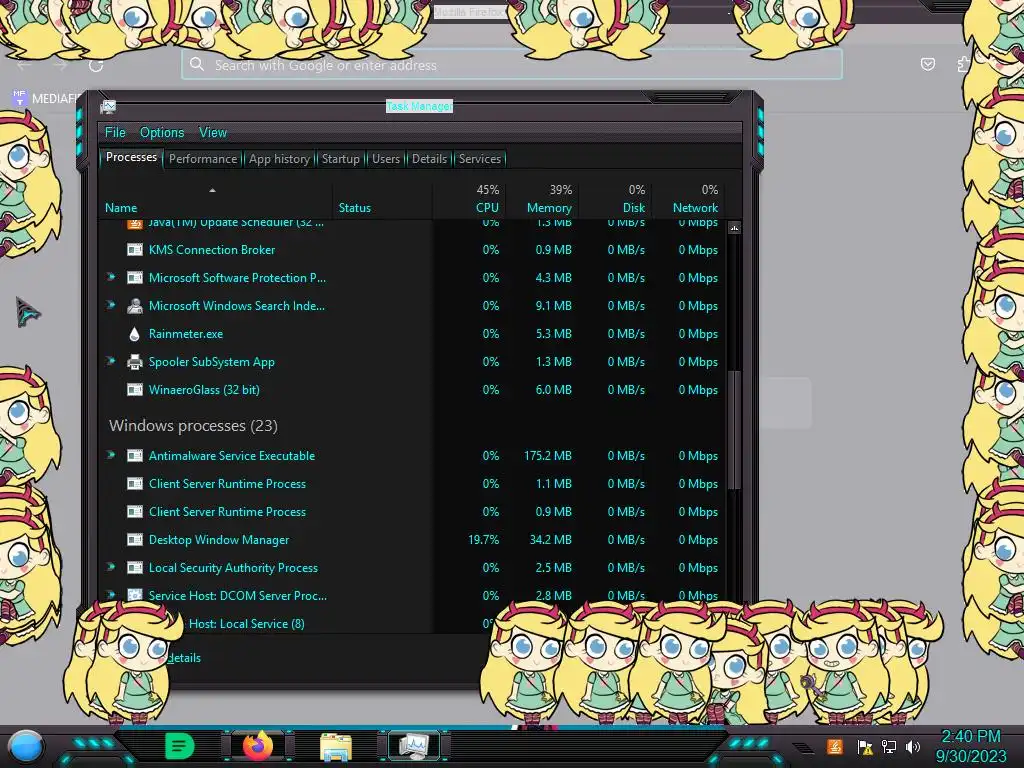The height and width of the screenshot is (768, 1024).
Task: Click the Service Host DCOM gear icon
Action: pyautogui.click(x=135, y=596)
